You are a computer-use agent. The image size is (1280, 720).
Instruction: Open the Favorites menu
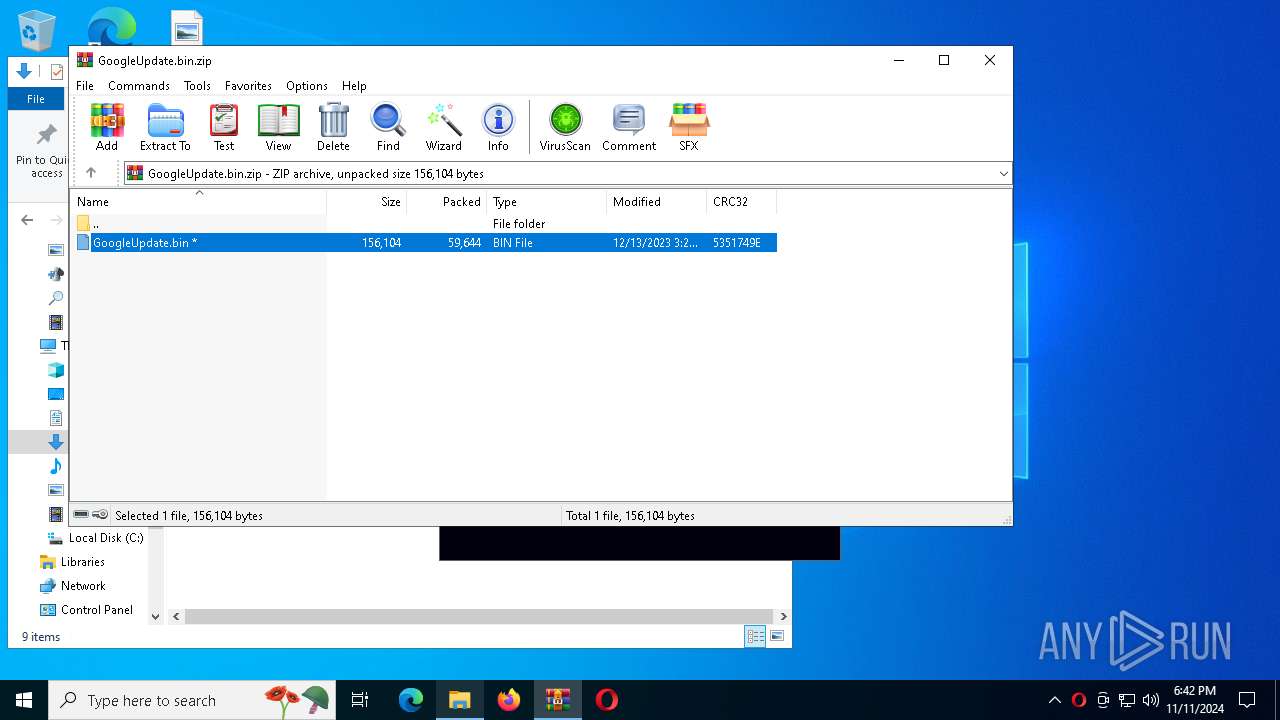(x=248, y=86)
